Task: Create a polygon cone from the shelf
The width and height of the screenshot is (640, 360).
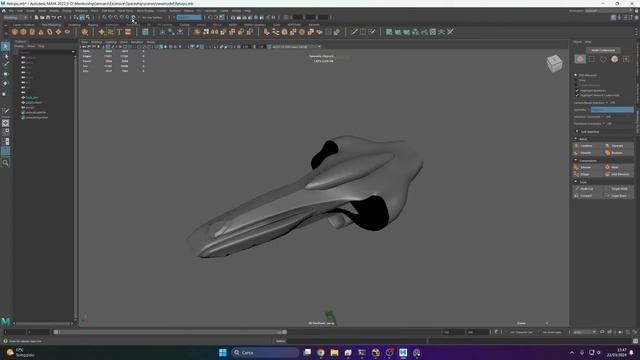Action: tap(41, 32)
